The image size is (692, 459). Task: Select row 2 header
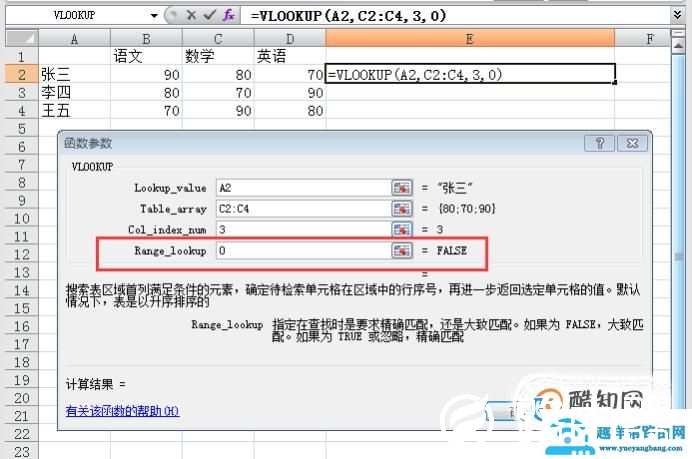[22, 75]
